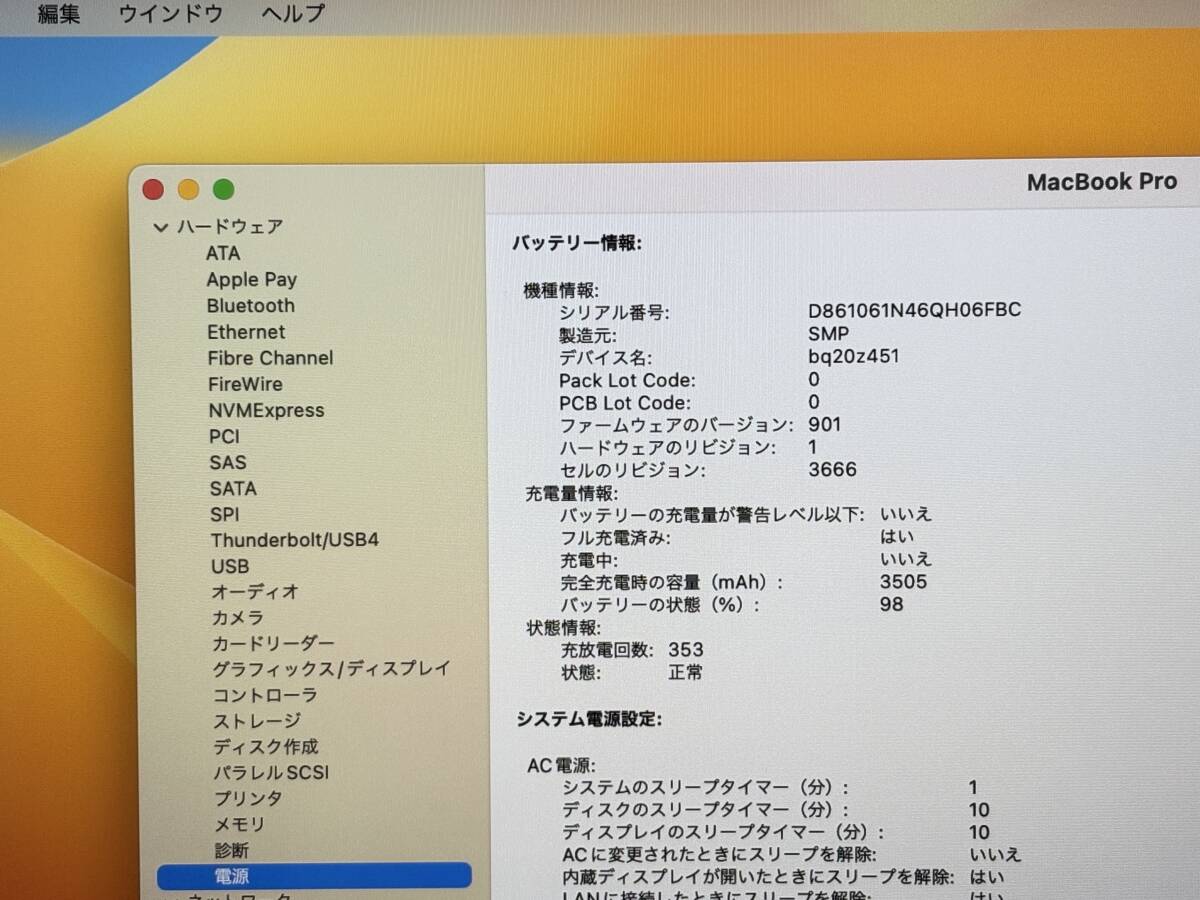Click the 状態情報 subheading

(563, 628)
